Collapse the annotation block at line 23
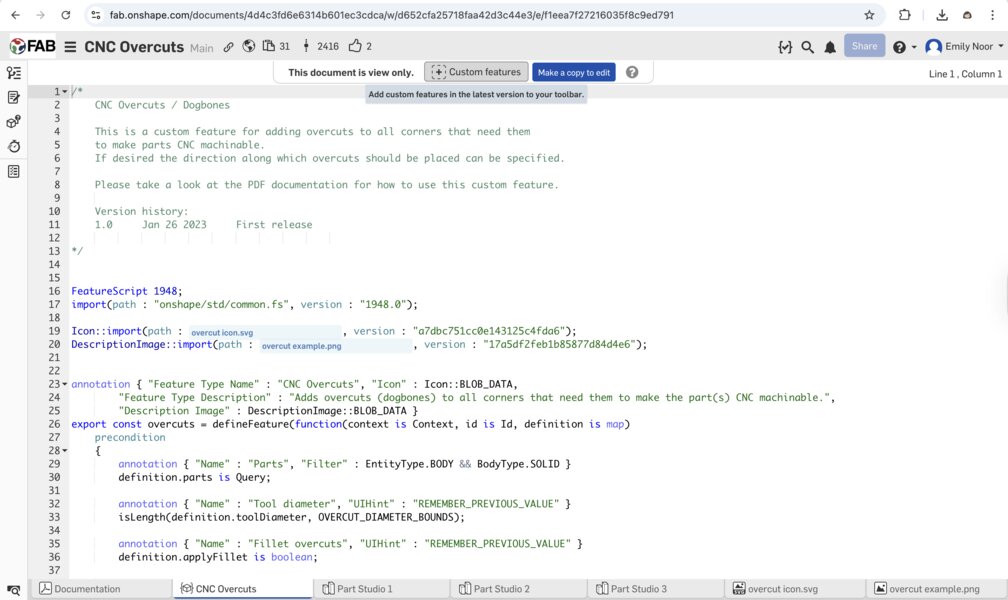Screen dimensions: 1008x600 tap(65, 385)
